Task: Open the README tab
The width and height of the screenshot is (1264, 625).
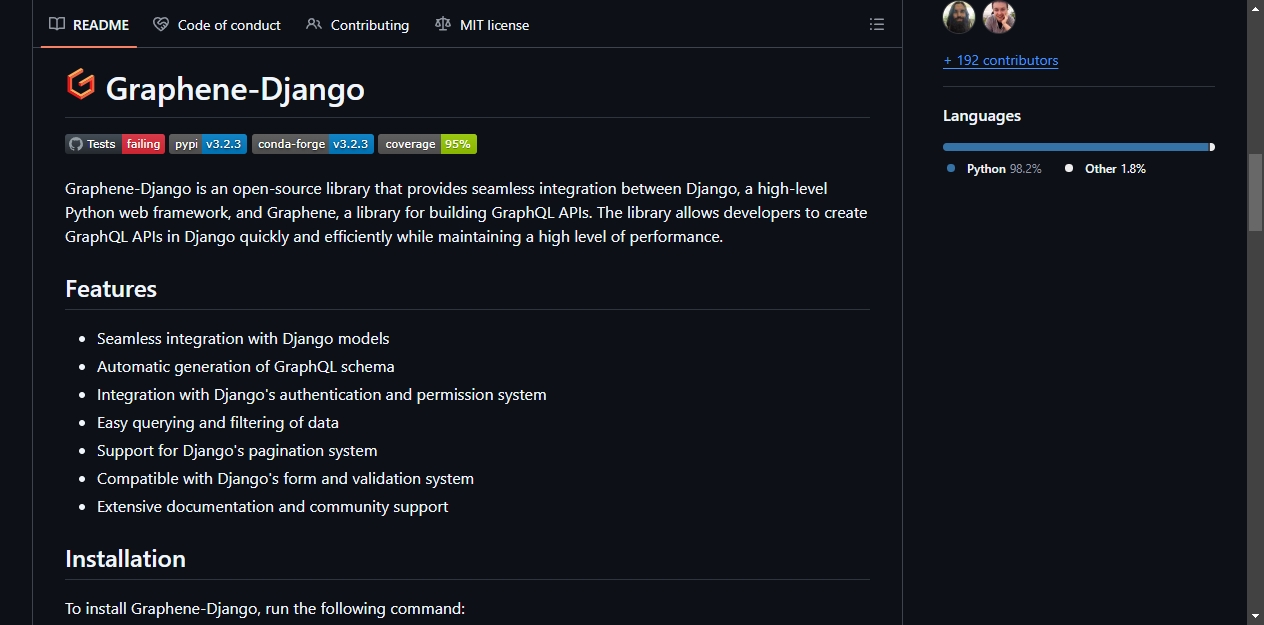Action: click(x=89, y=25)
